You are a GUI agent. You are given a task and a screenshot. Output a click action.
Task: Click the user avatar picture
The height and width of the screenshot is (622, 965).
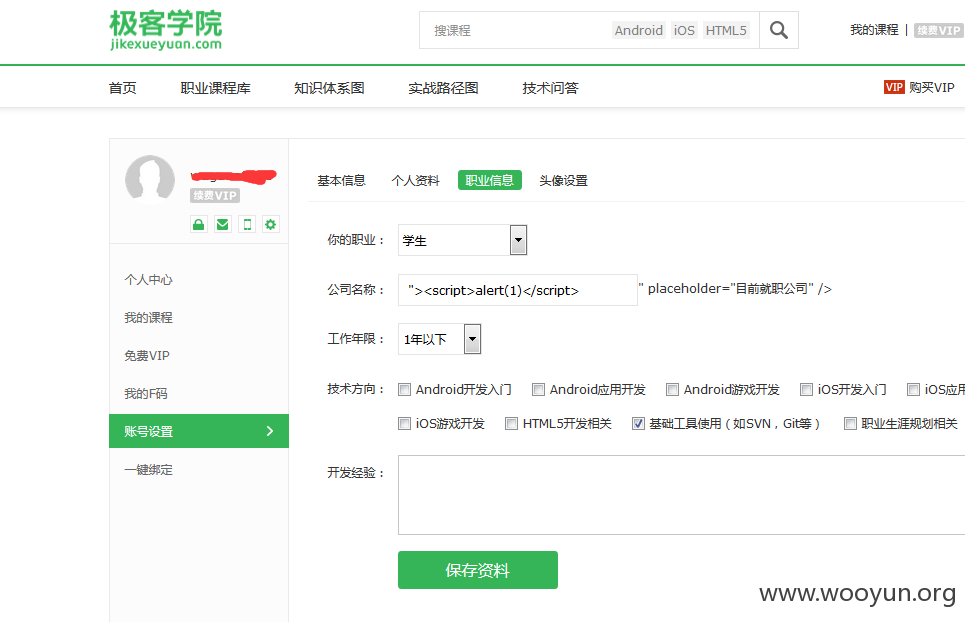(150, 180)
